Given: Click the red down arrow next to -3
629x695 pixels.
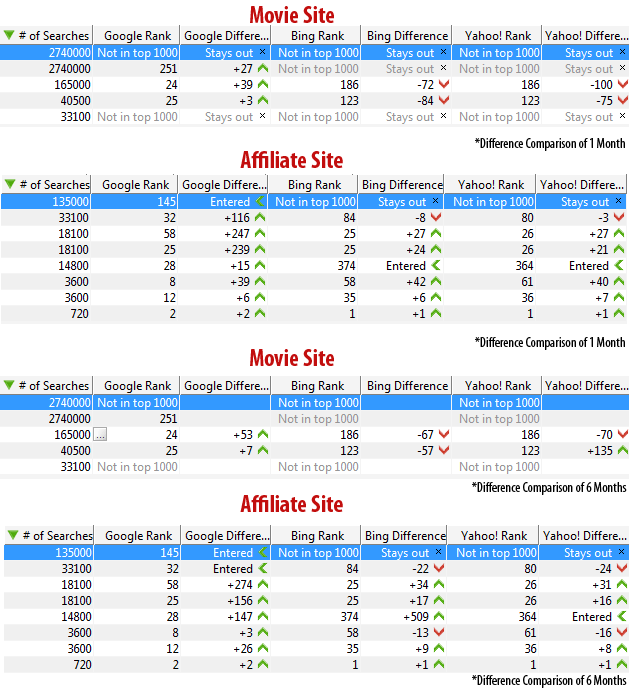Looking at the screenshot, I should (x=619, y=217).
